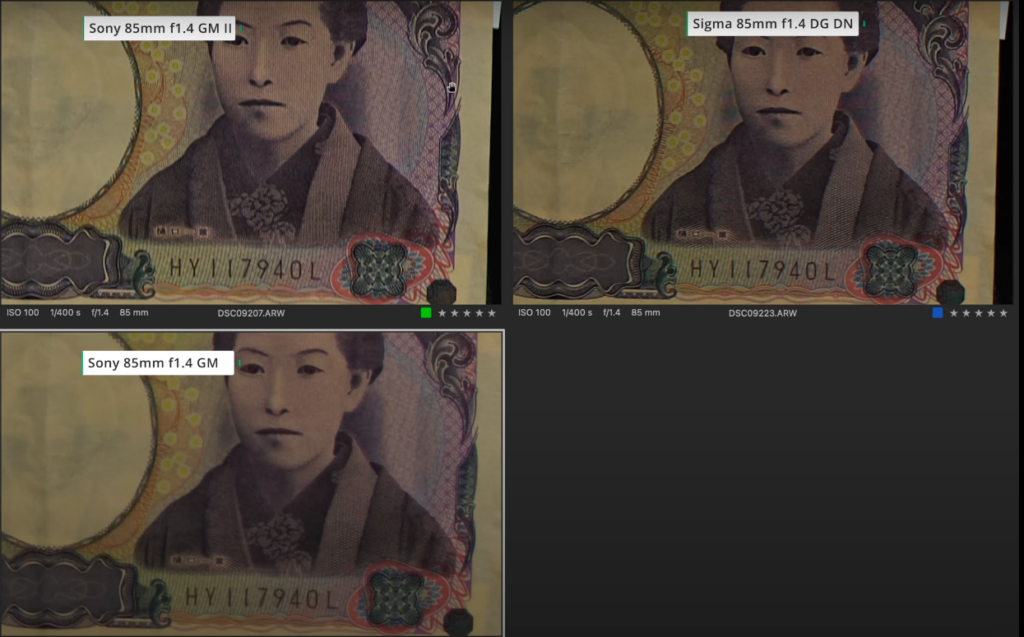Screen dimensions: 1024x637
Task: Click the f/1.4 aperture value for DSC09223.ARW
Action: (612, 313)
